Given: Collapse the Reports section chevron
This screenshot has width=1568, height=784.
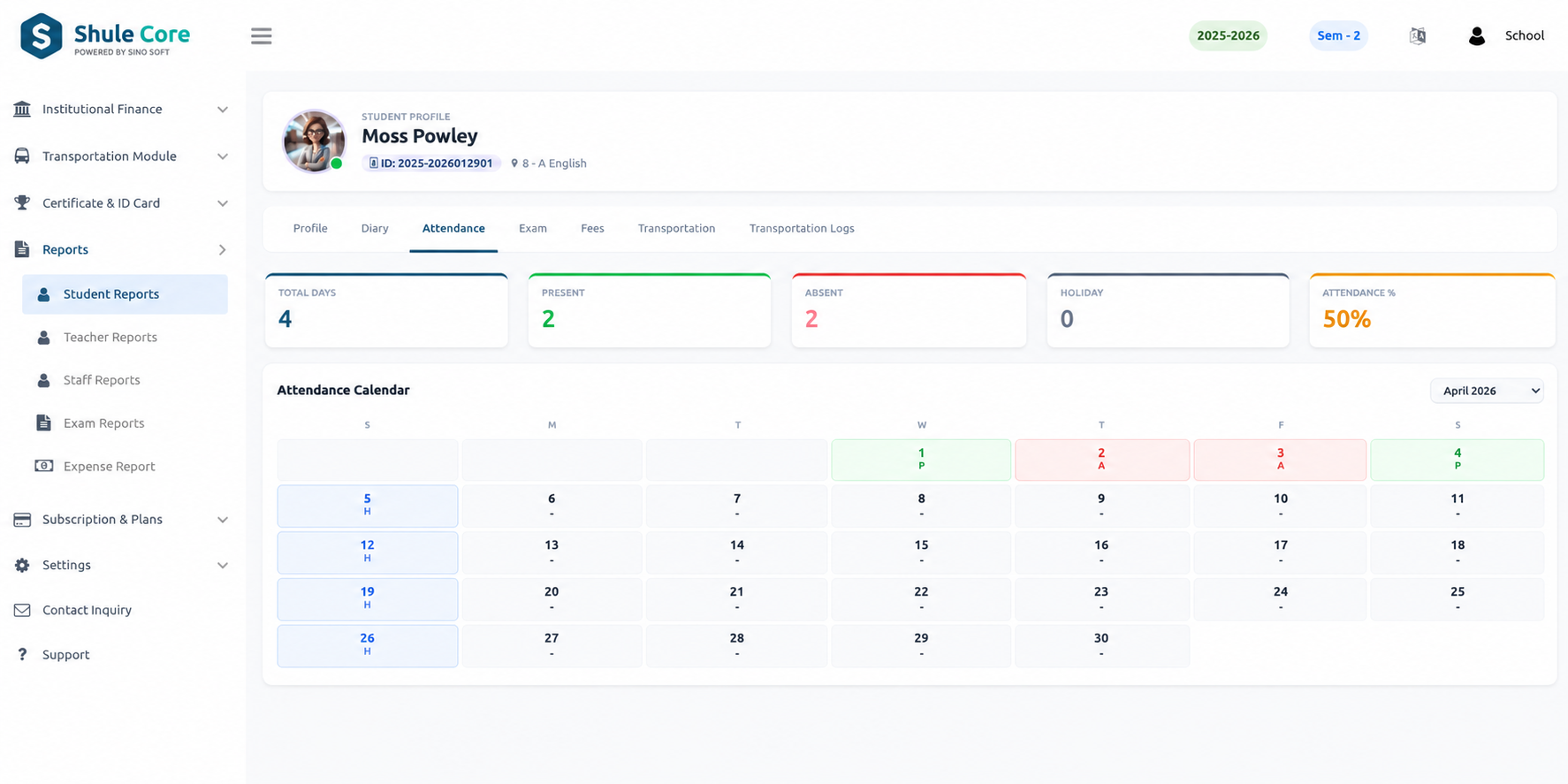Looking at the screenshot, I should pos(222,250).
